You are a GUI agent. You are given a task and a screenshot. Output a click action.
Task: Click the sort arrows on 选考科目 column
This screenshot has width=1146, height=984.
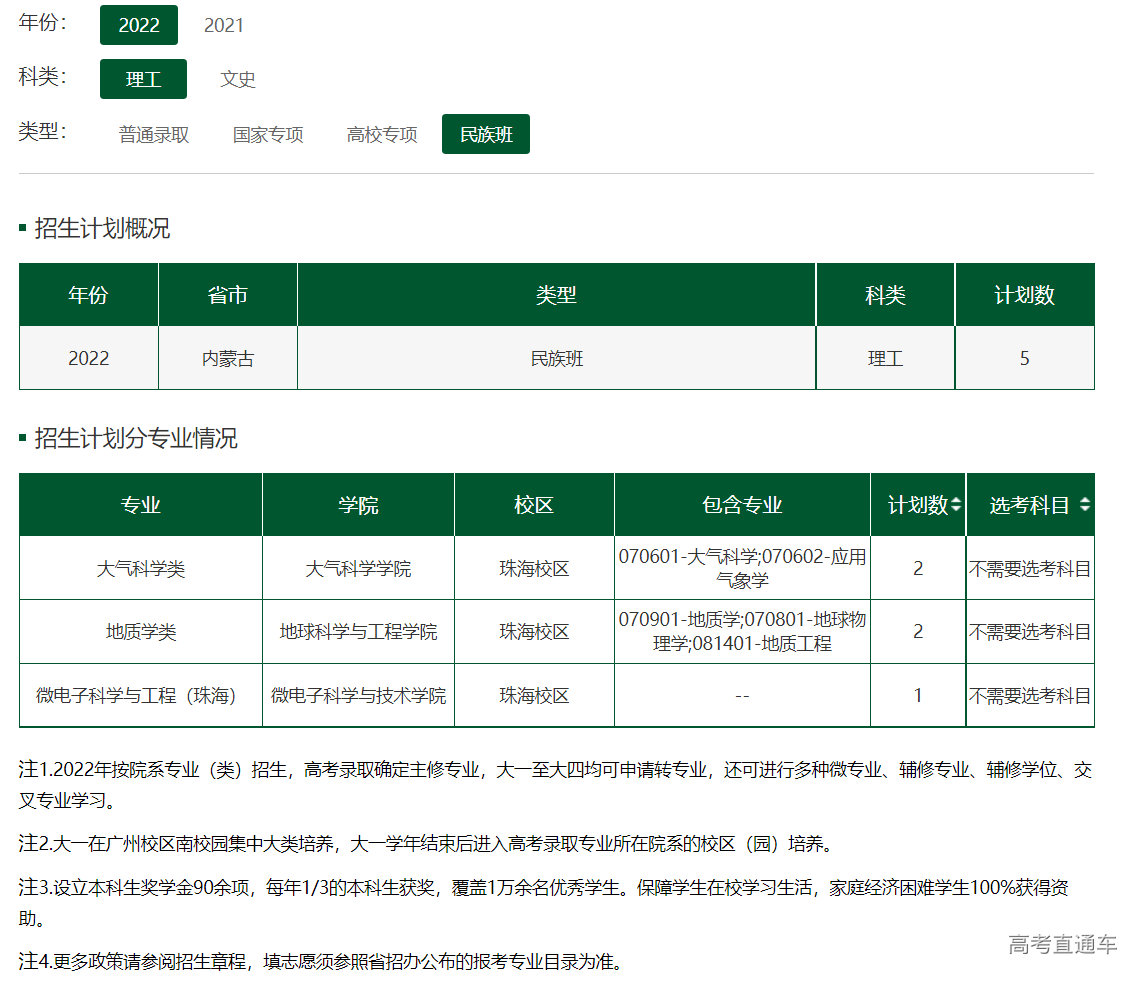tap(1086, 505)
